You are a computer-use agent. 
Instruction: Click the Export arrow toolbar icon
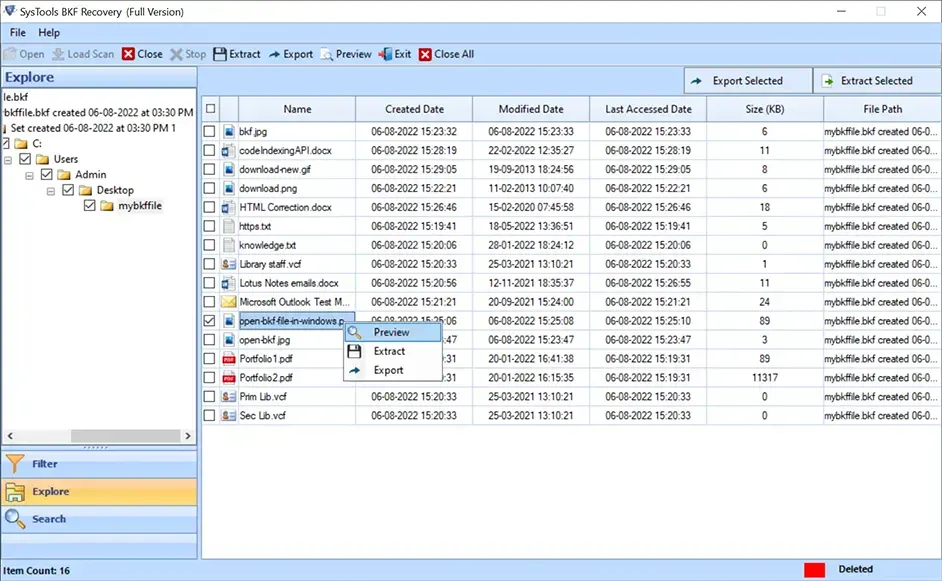click(x=274, y=54)
